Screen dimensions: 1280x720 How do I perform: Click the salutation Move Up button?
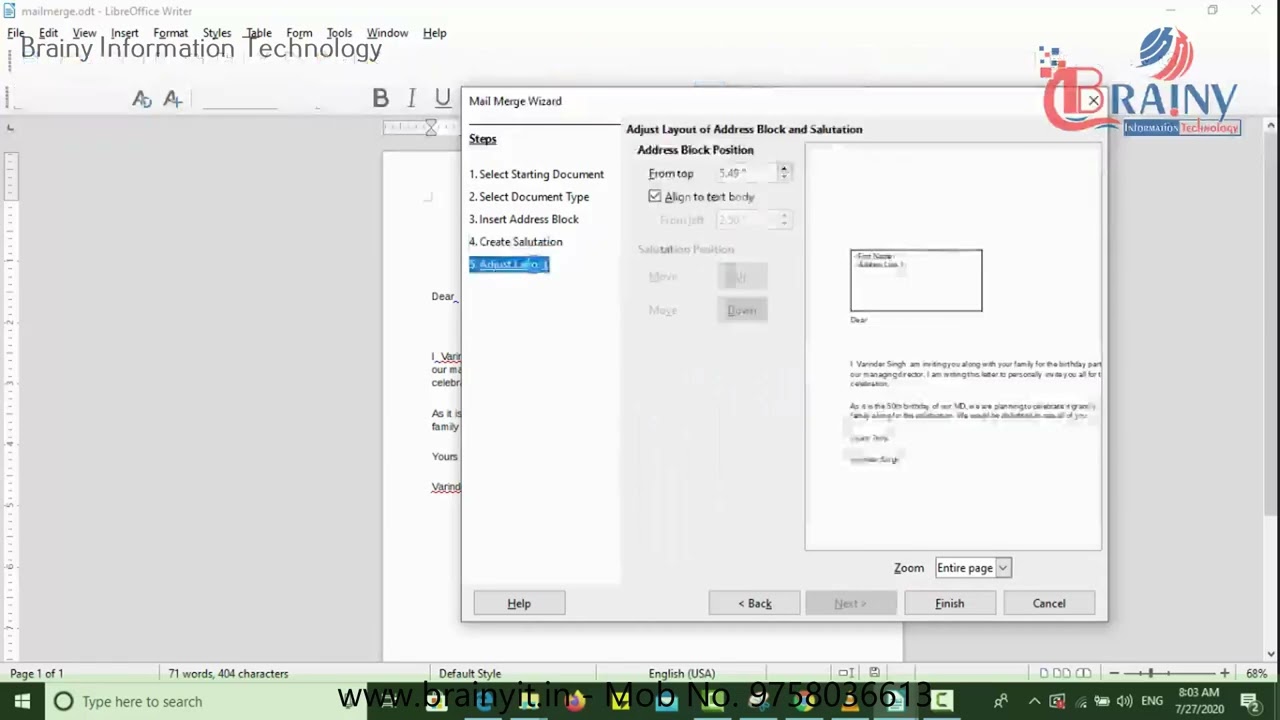[742, 276]
